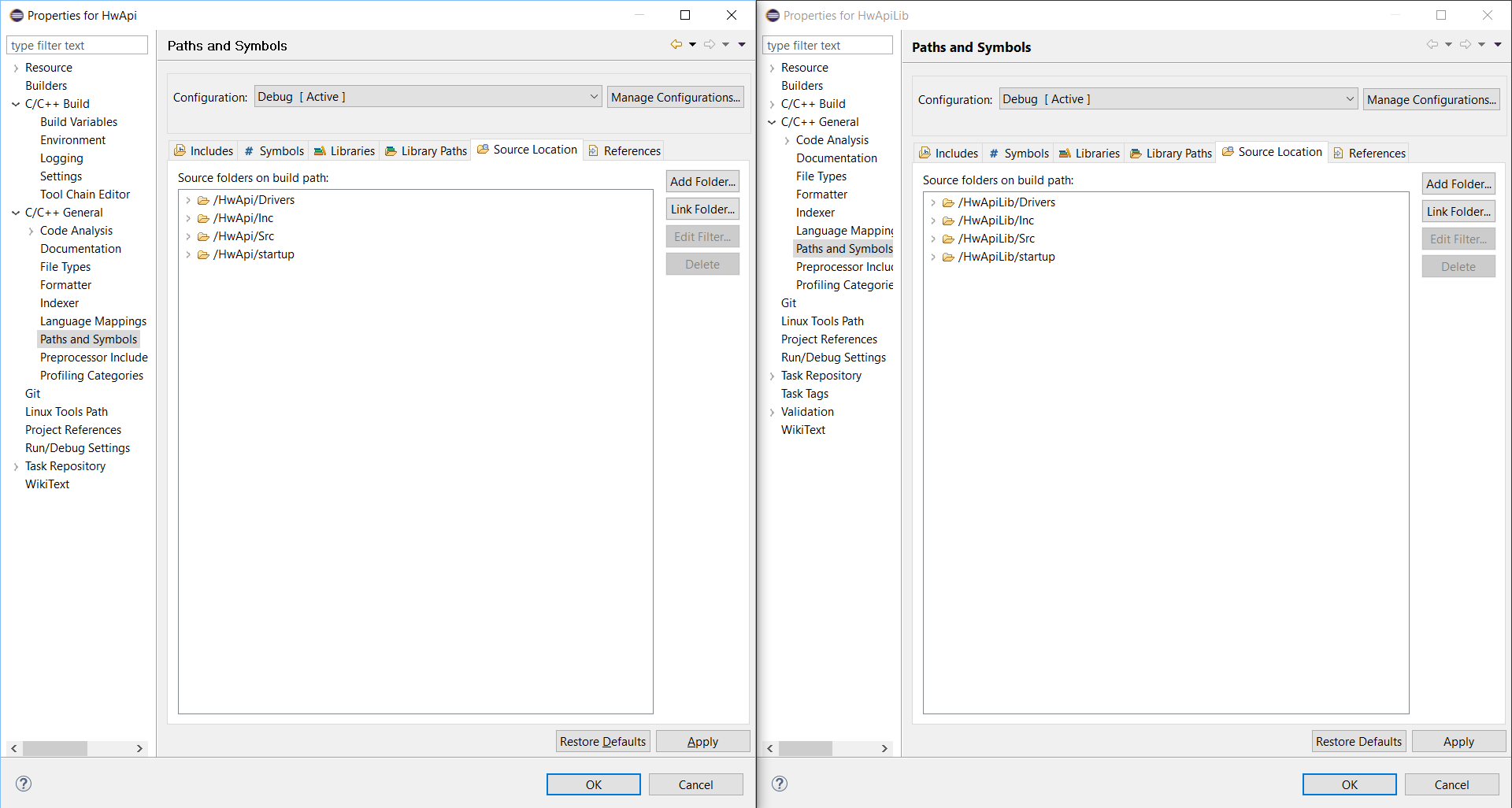Viewport: 1512px width, 808px height.
Task: Click back arrow icon in HwApi window
Action: click(x=676, y=45)
